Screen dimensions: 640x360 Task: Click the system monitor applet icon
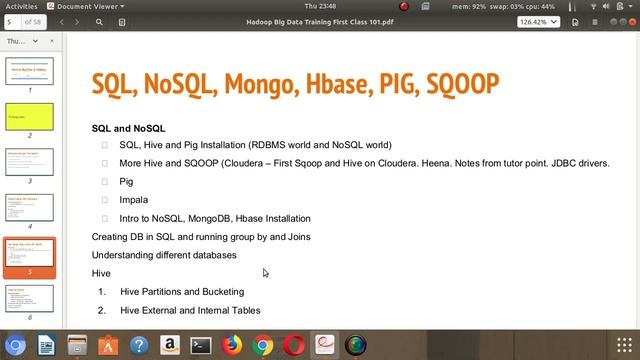click(x=425, y=6)
